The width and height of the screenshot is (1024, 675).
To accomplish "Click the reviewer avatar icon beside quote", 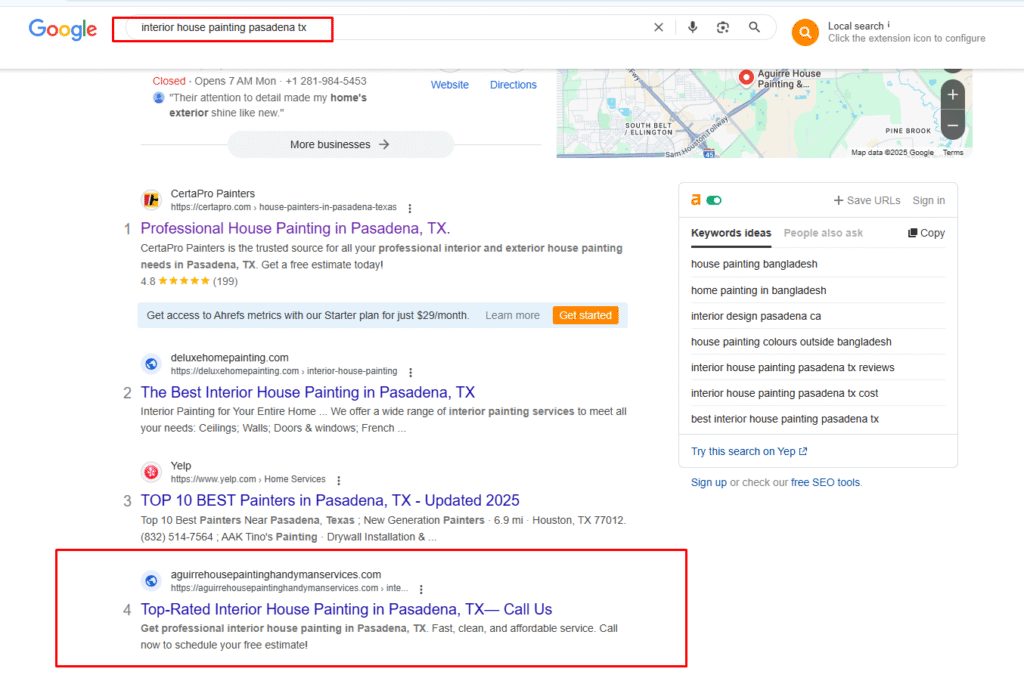I will tap(158, 97).
